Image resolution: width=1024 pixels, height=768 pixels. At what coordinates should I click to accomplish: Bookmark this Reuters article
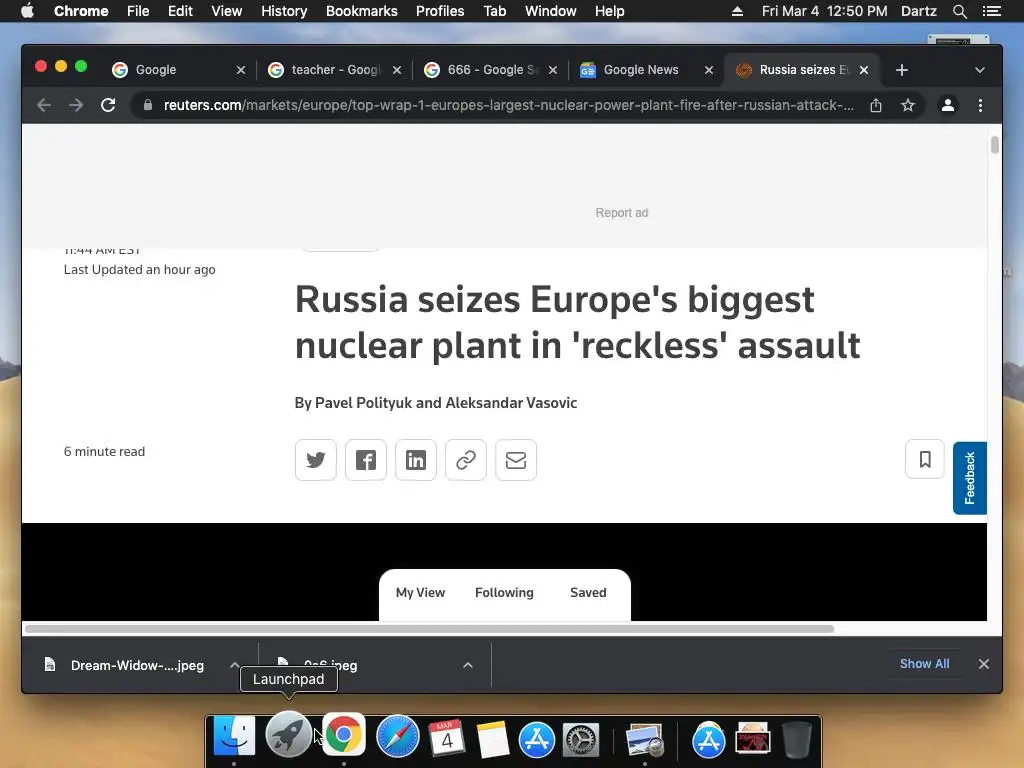pyautogui.click(x=925, y=459)
